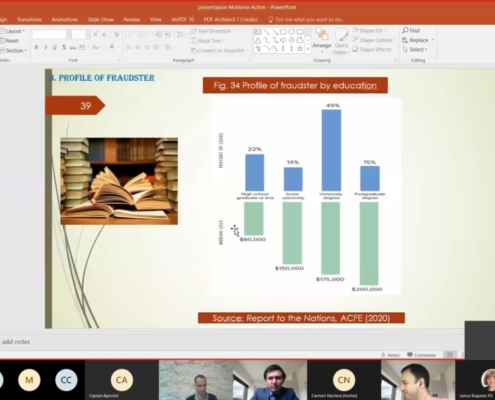The width and height of the screenshot is (495, 400).
Task: Open the Select dropdown in Editing
Action: [x=415, y=49]
